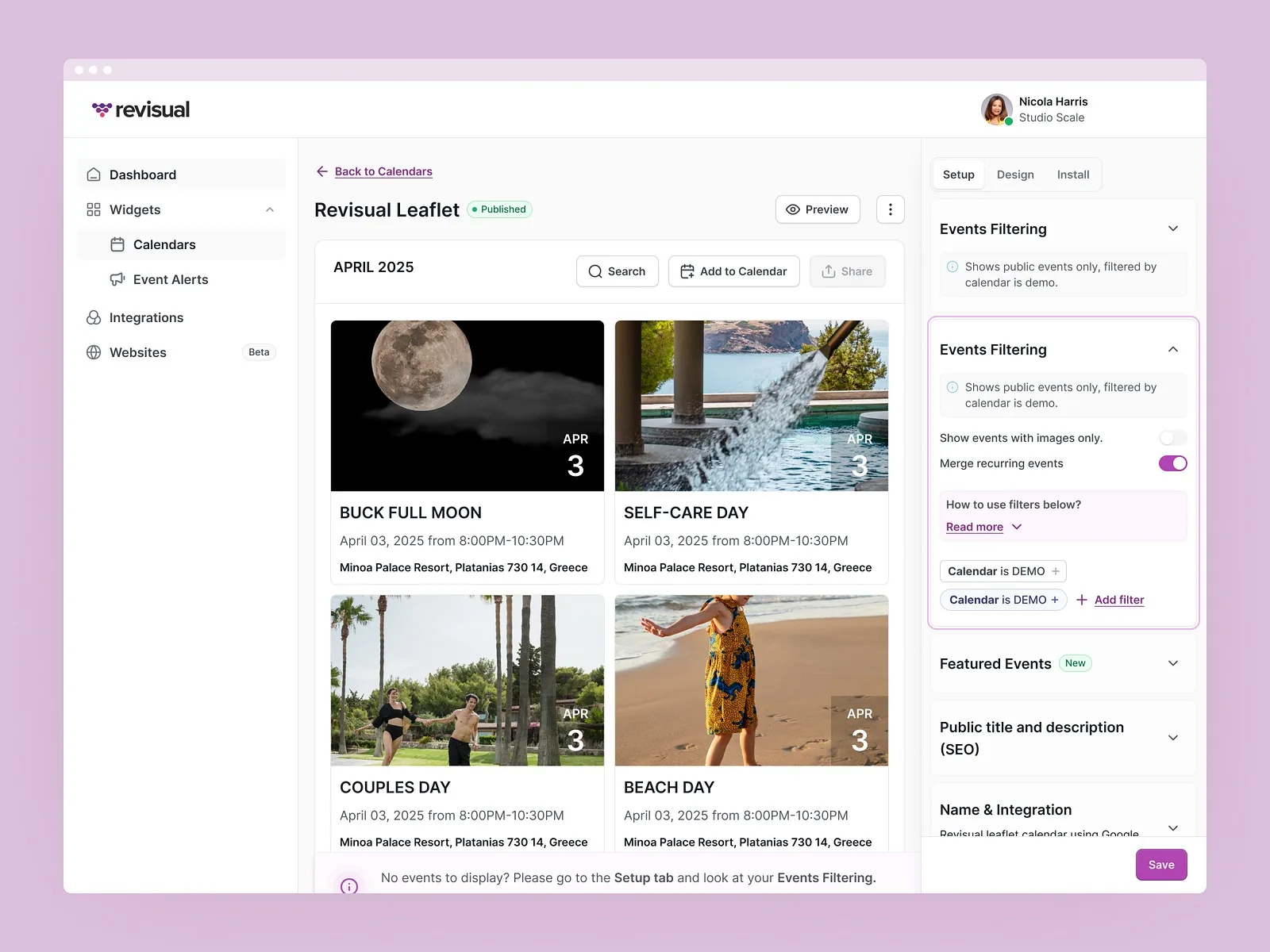The image size is (1270, 952).
Task: Click the grey Calendar is DEMO chip
Action: coord(1003,571)
